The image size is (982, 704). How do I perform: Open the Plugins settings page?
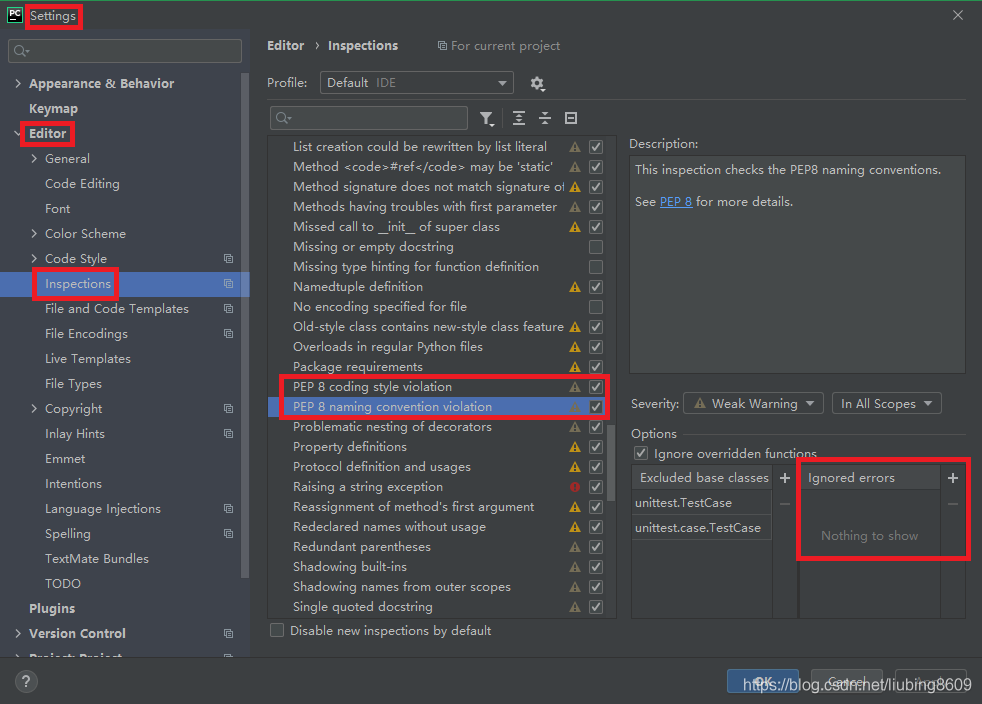coord(52,608)
